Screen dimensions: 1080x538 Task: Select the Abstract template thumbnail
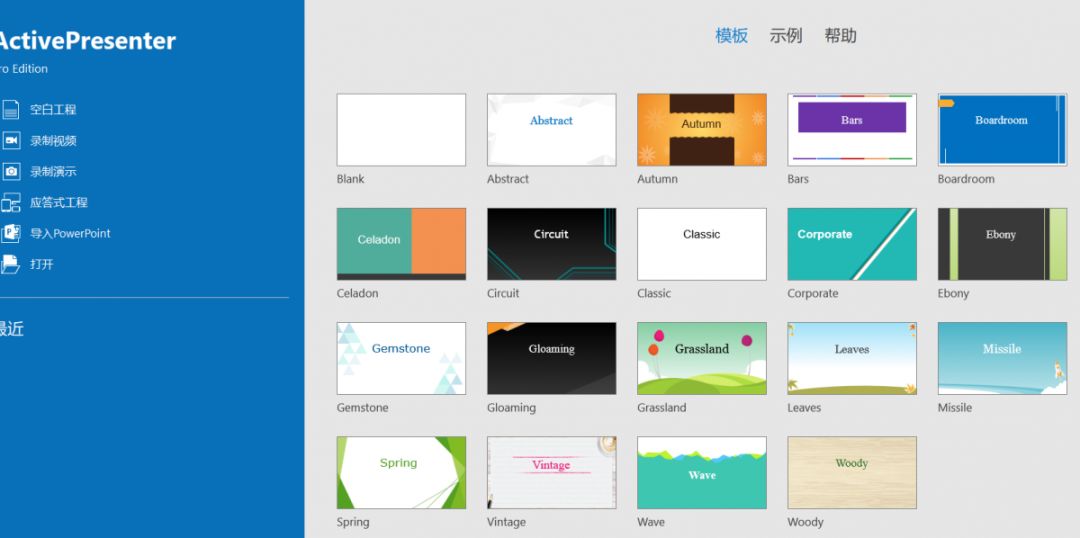pyautogui.click(x=551, y=130)
